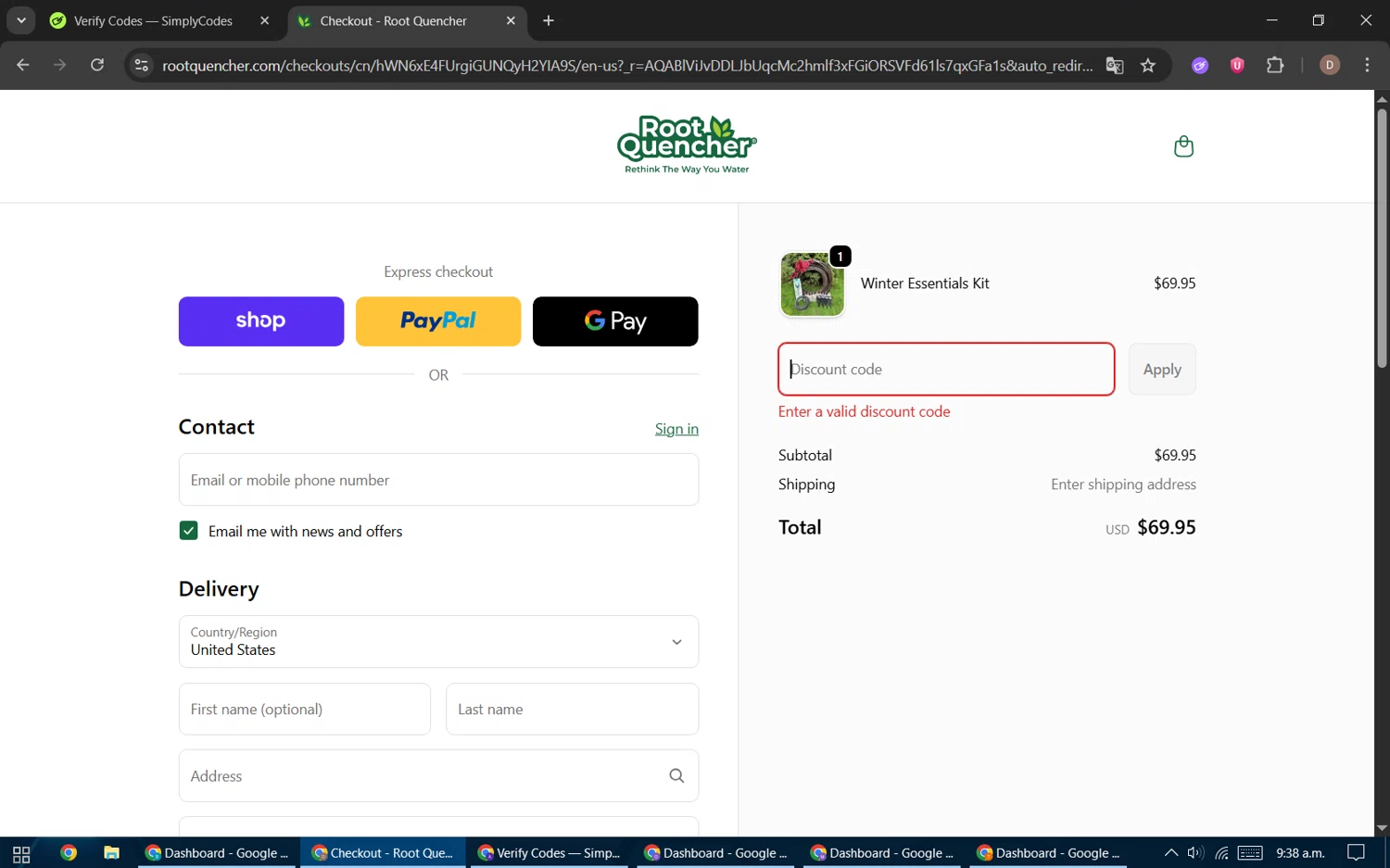The image size is (1390, 868).
Task: Close the Checkout - Root Quencher tab
Action: [511, 20]
